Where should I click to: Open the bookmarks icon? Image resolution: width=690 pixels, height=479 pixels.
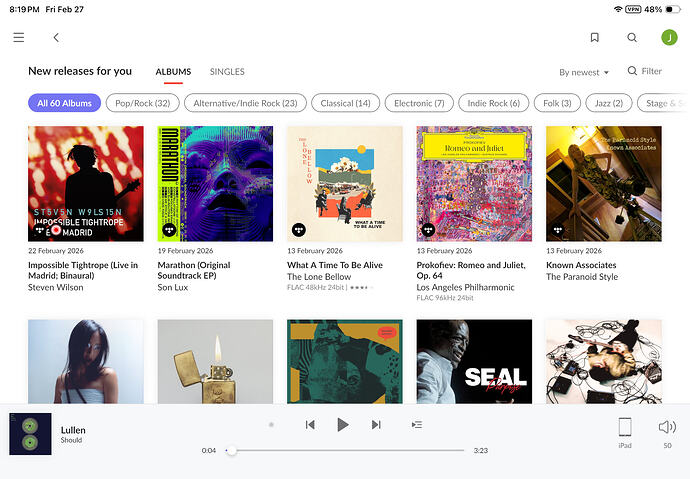tap(594, 38)
